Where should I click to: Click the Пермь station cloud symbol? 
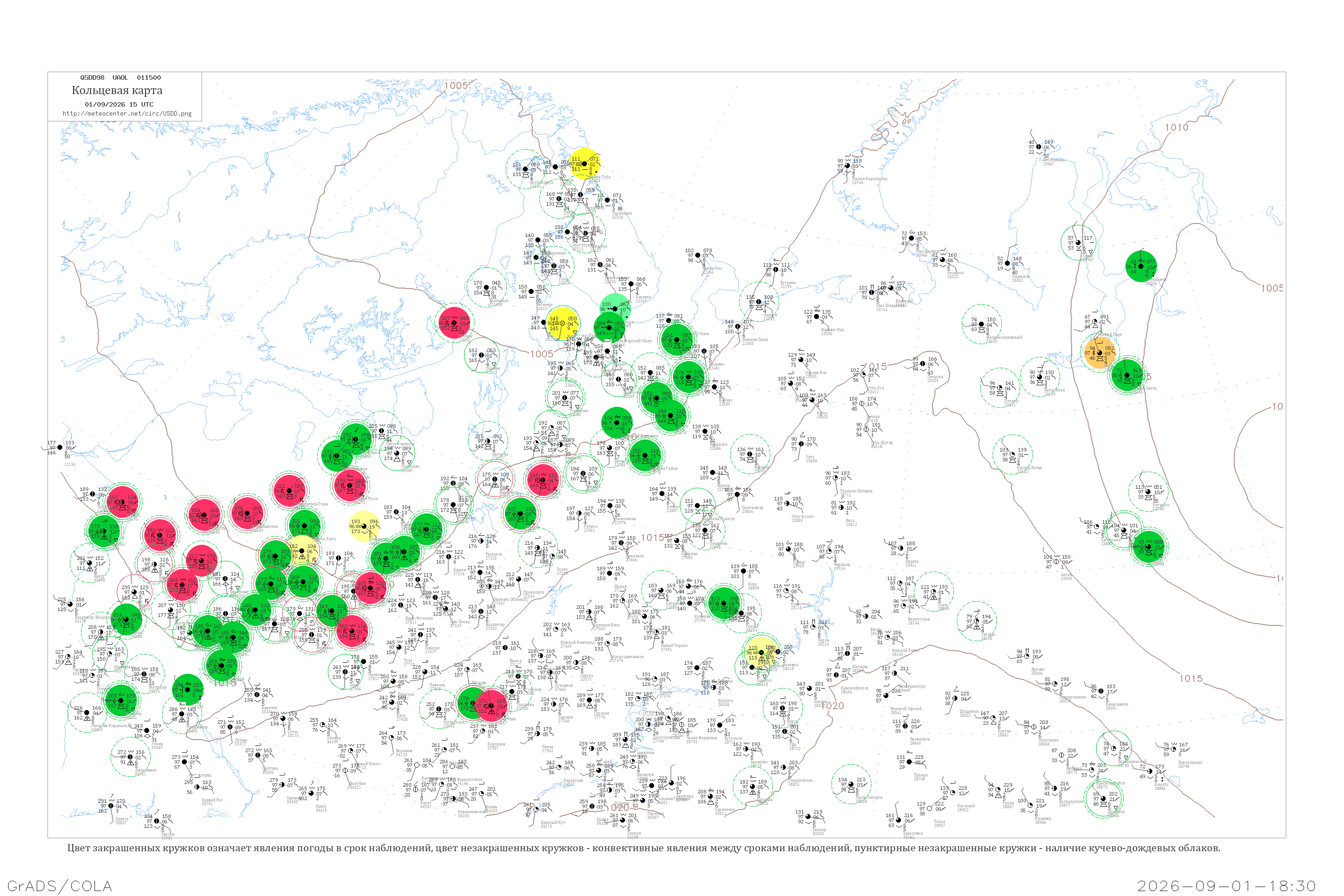click(x=814, y=628)
